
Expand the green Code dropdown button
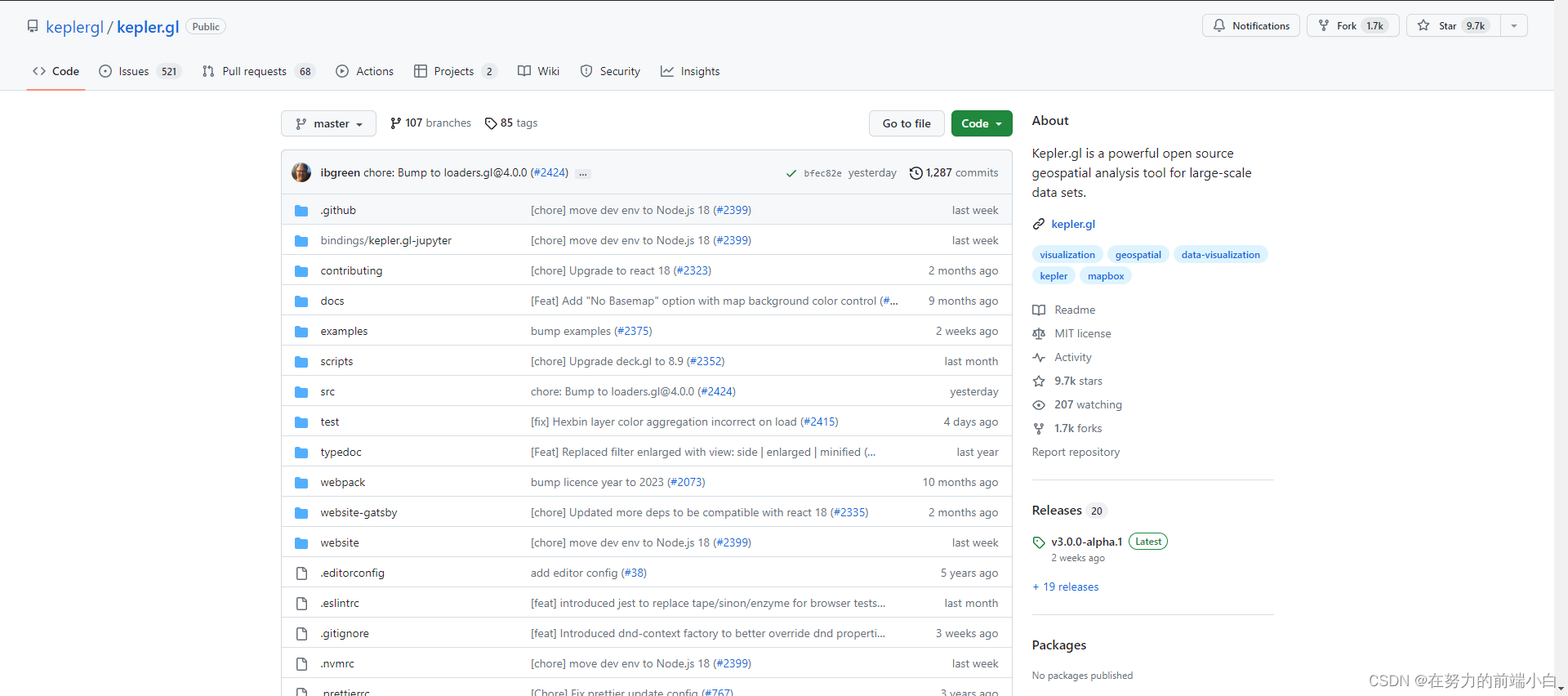coord(982,123)
